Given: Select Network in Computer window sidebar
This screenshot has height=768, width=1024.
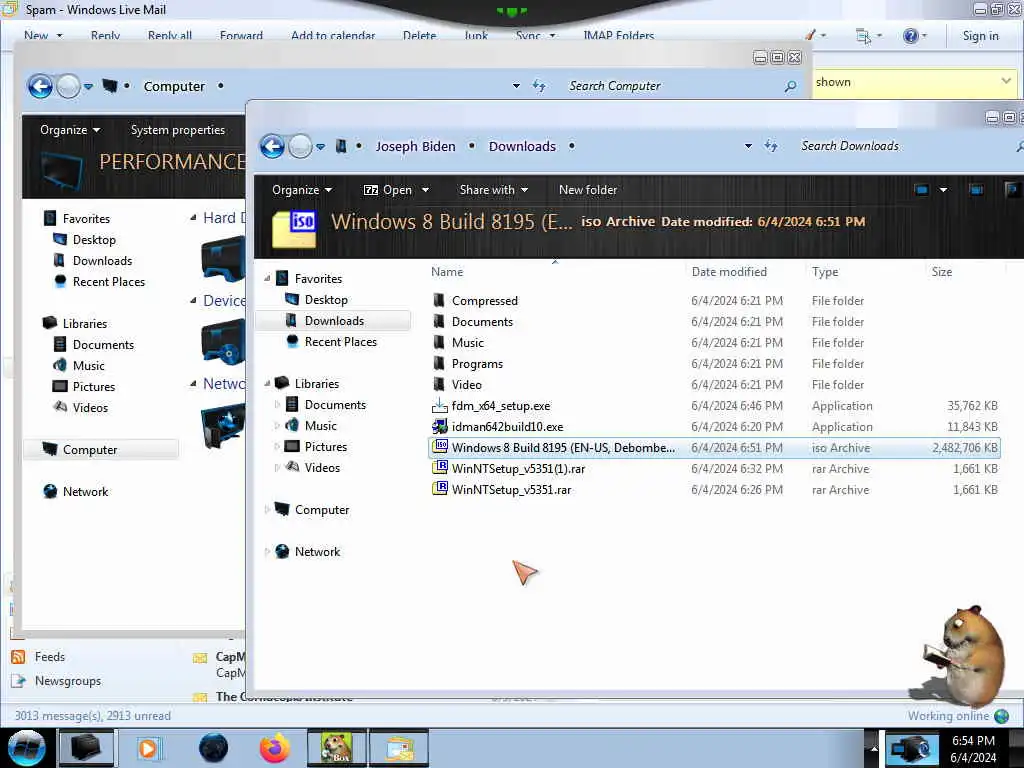Looking at the screenshot, I should 86,492.
